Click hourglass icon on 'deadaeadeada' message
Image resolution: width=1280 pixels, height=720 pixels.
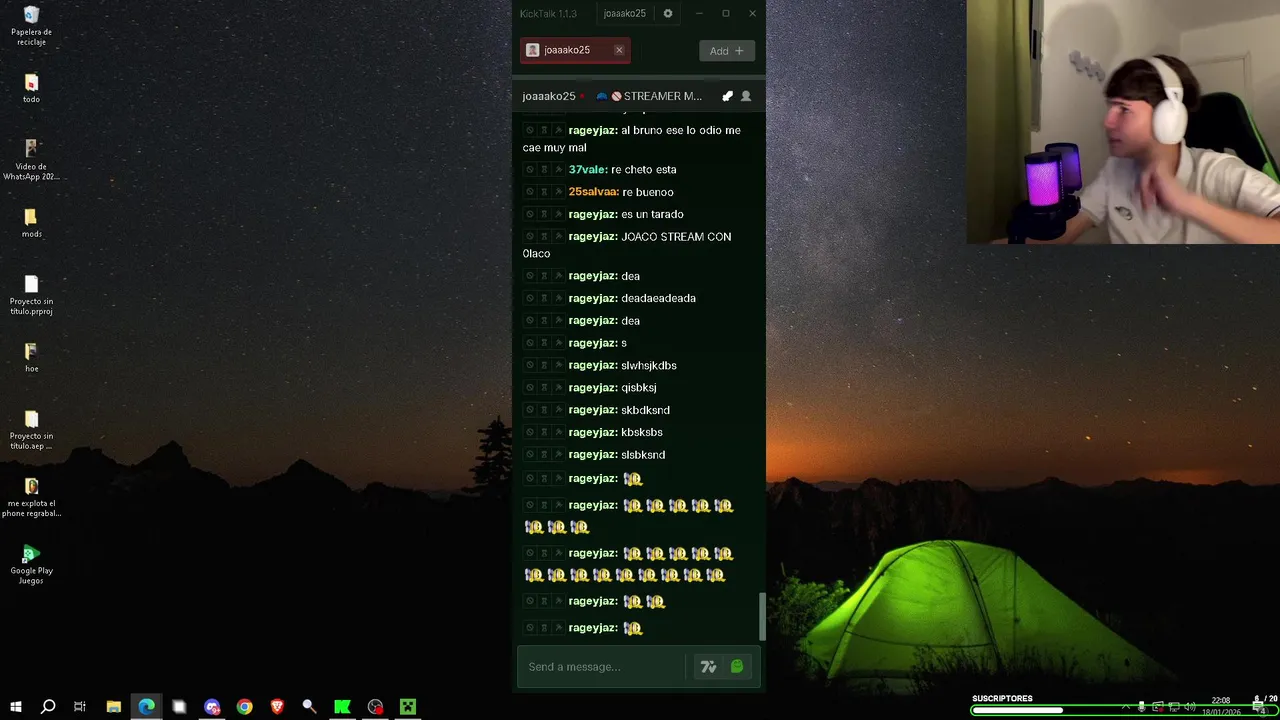[x=544, y=298]
